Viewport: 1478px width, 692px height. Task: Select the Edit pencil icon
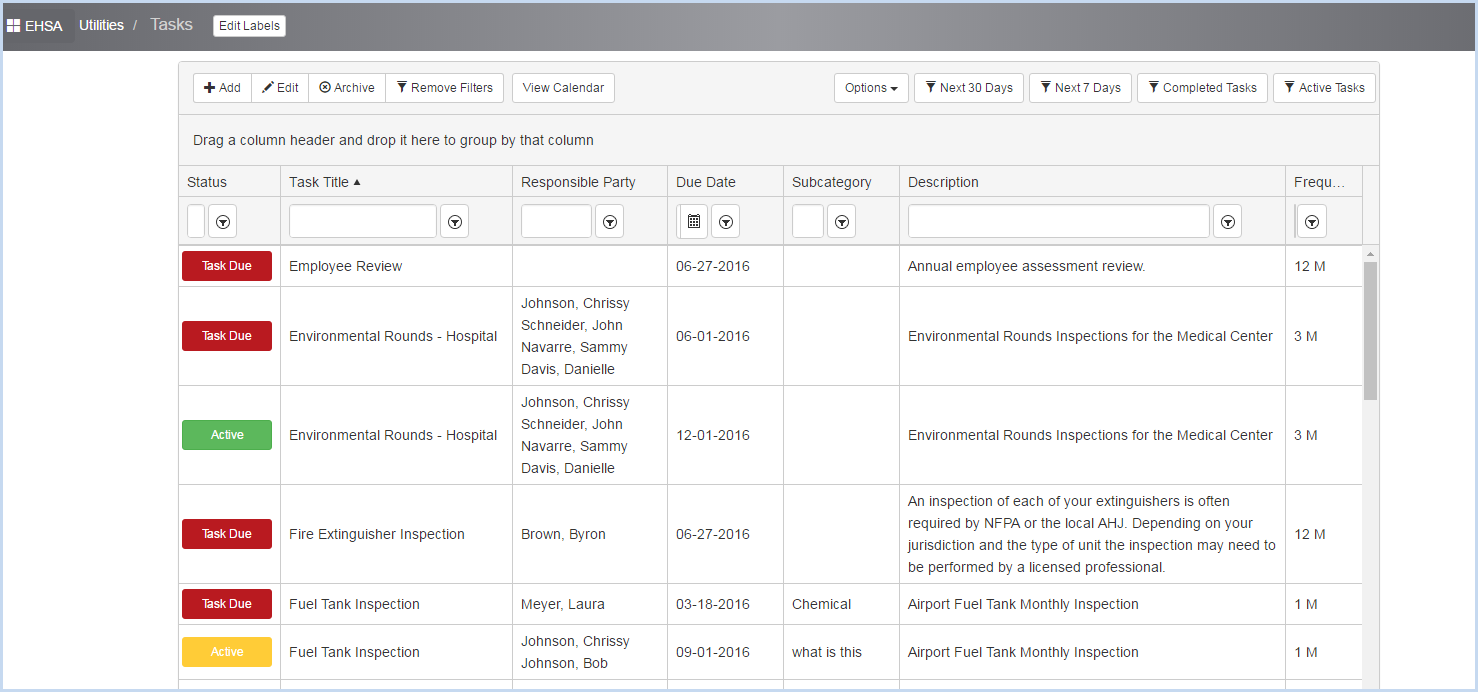click(267, 87)
